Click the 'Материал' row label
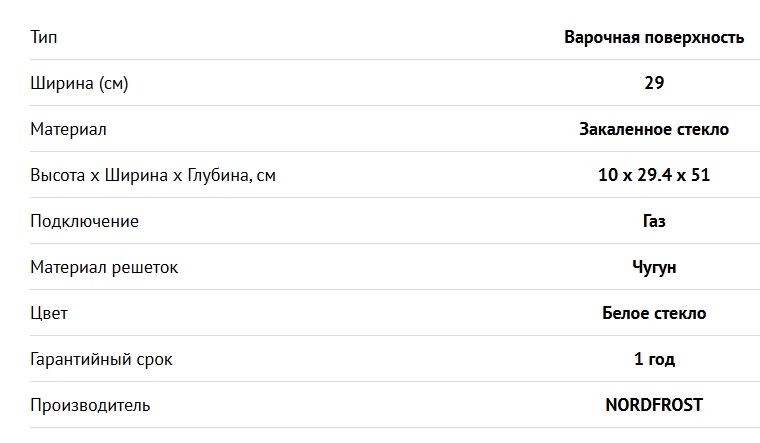This screenshot has height=443, width=760. [68, 129]
